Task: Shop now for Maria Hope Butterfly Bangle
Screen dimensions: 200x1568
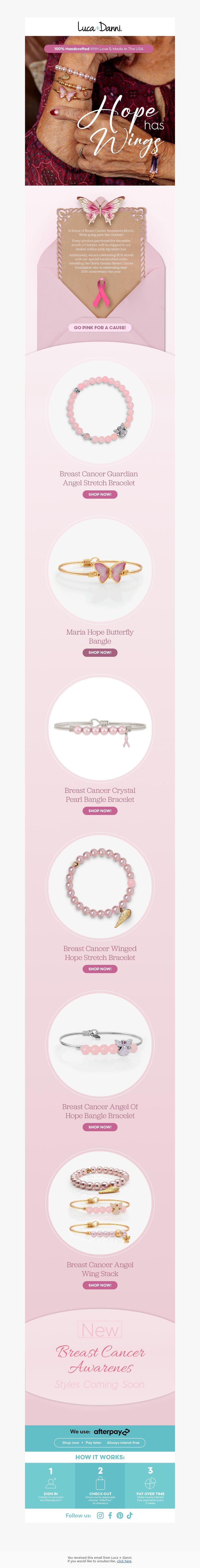Action: tap(100, 653)
